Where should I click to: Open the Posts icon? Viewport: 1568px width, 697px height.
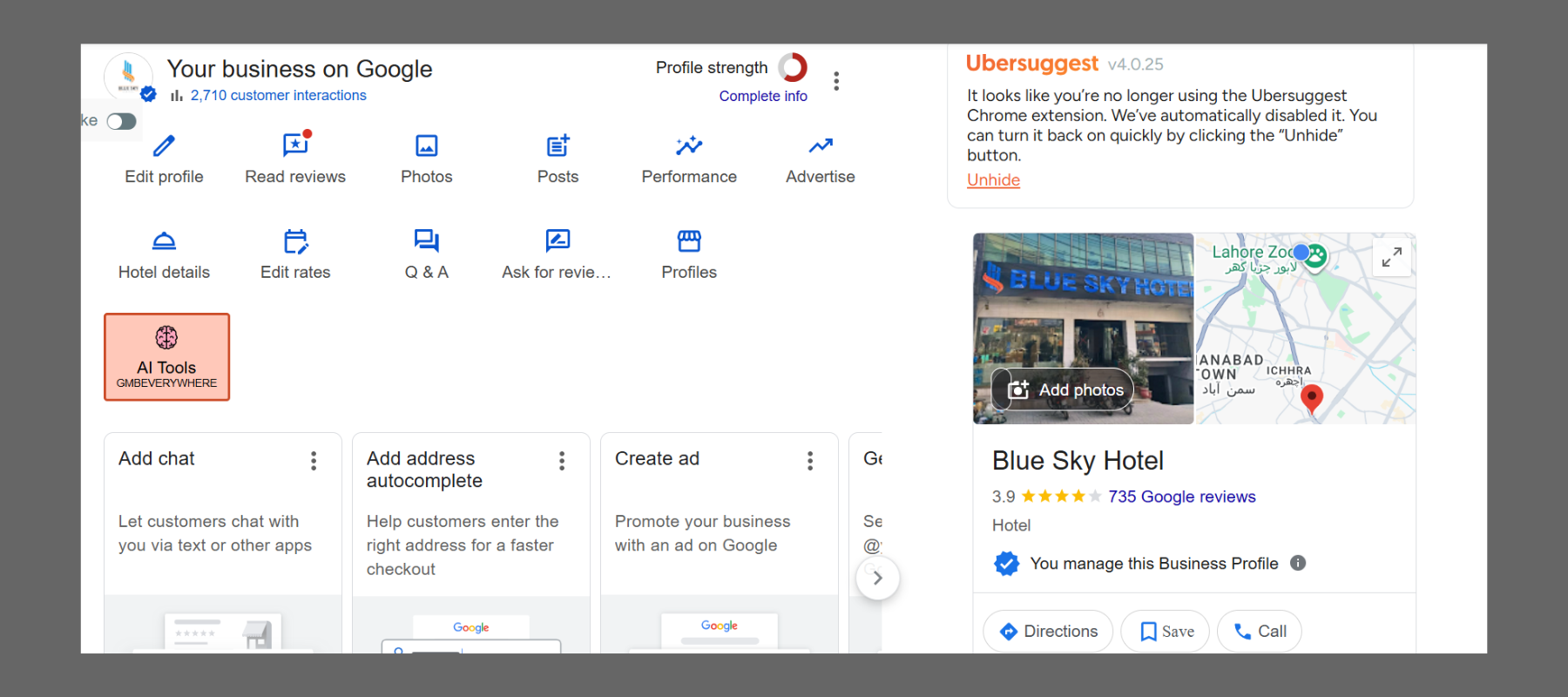[x=558, y=145]
